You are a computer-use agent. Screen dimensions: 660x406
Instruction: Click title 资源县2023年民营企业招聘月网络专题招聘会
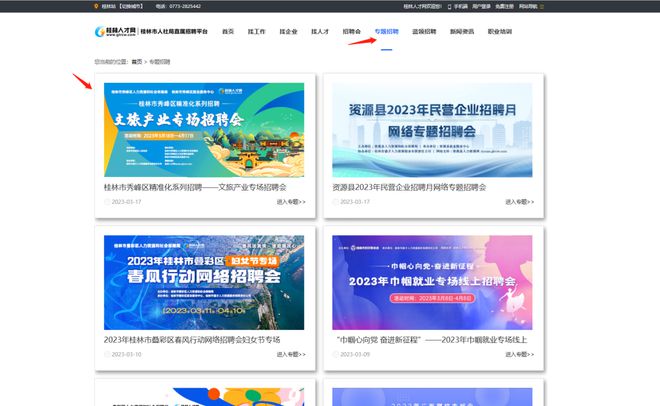[x=409, y=187]
